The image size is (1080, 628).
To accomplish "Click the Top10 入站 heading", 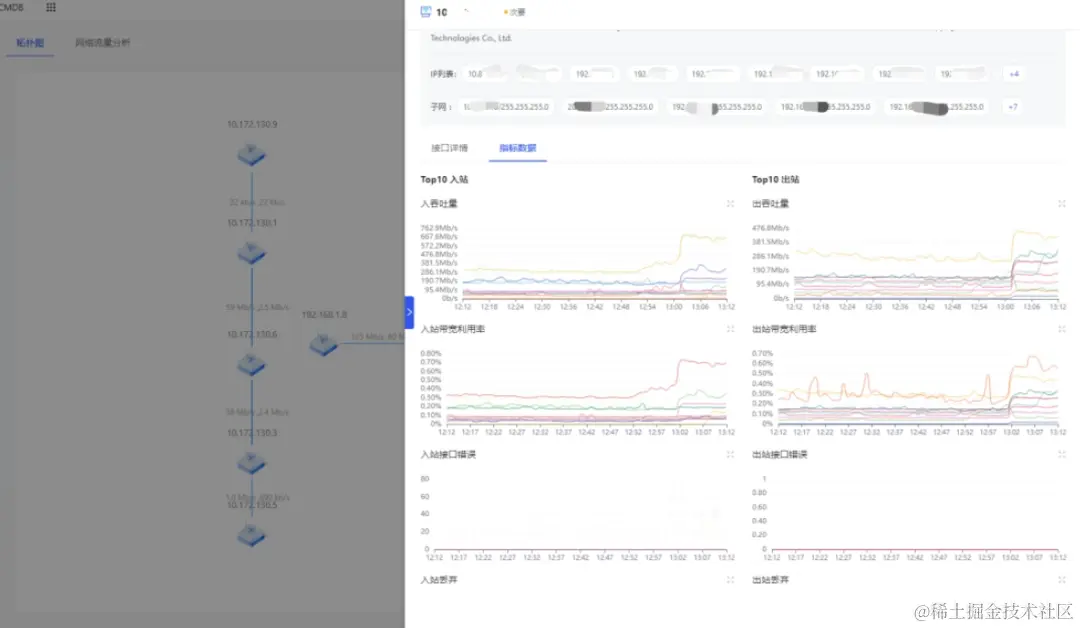I will click(444, 180).
